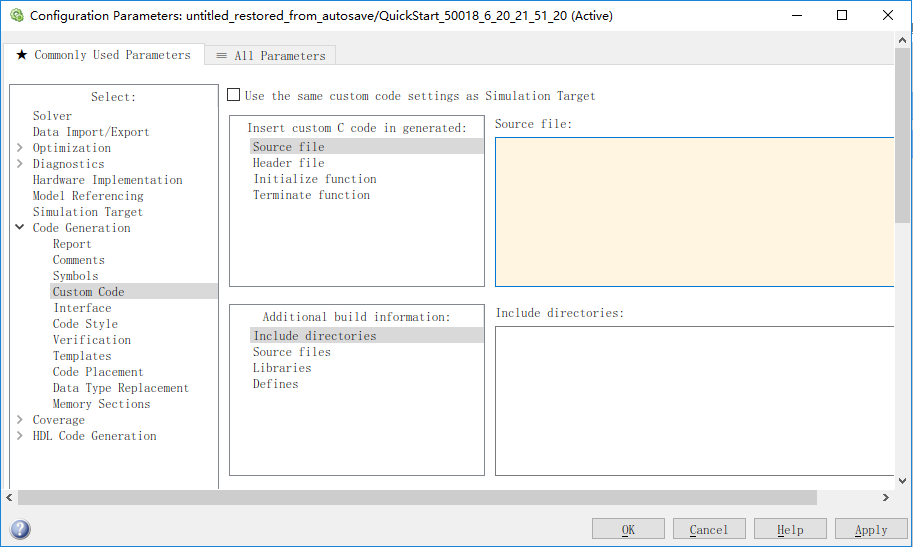This screenshot has width=913, height=547.
Task: Open the Comments subpane
Action: pyautogui.click(x=79, y=260)
